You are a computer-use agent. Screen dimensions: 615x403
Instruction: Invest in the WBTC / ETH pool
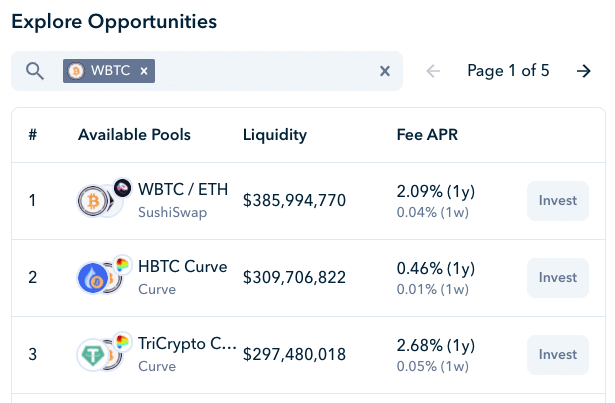pyautogui.click(x=557, y=200)
